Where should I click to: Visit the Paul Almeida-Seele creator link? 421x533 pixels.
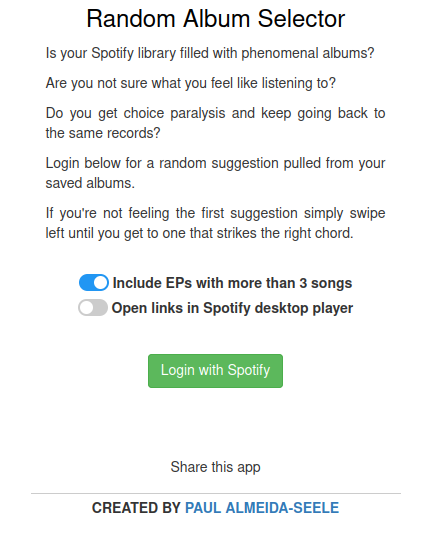pyautogui.click(x=262, y=508)
